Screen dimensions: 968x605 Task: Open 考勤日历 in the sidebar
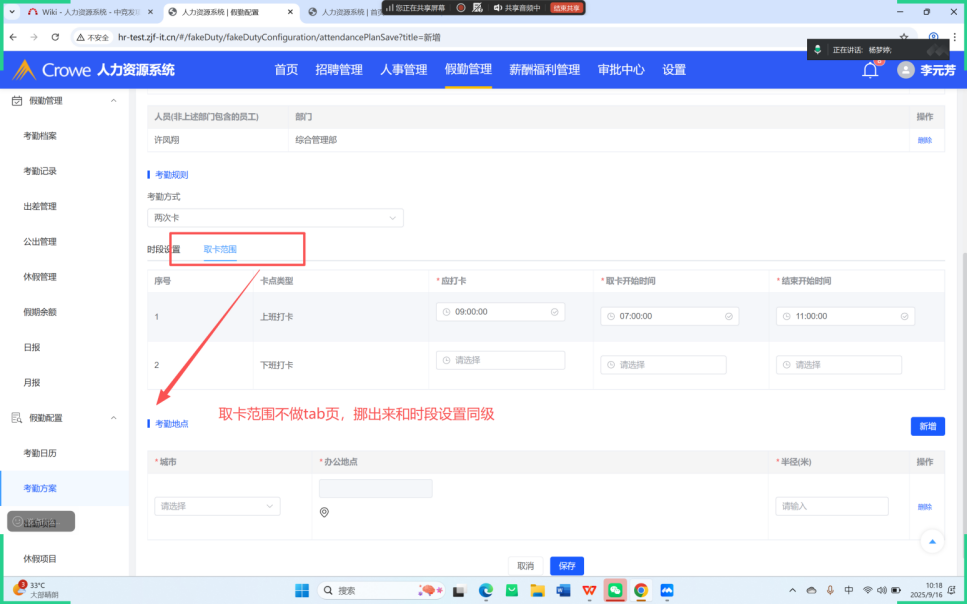click(x=40, y=453)
